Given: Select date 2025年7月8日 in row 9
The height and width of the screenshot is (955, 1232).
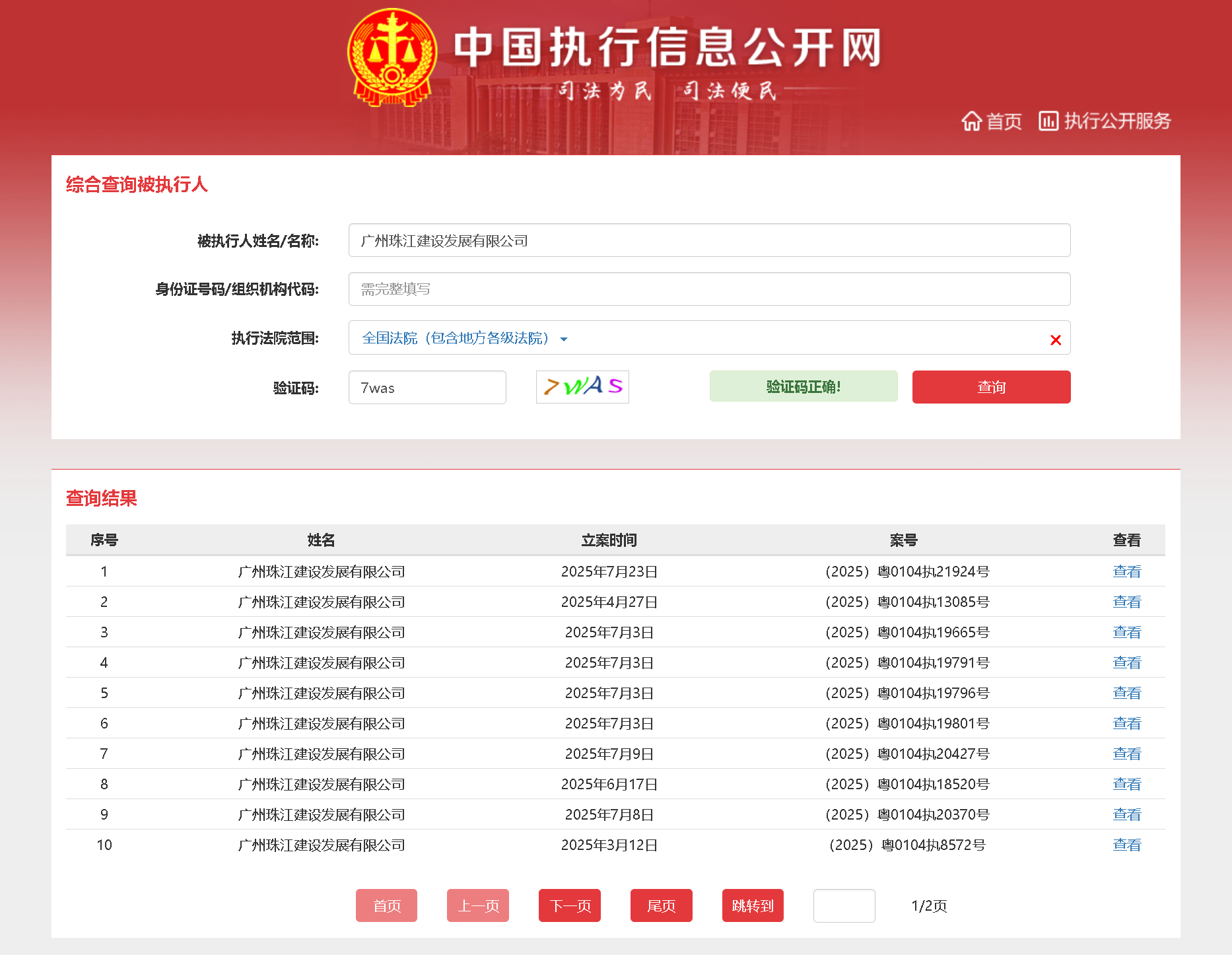Looking at the screenshot, I should pyautogui.click(x=609, y=814).
